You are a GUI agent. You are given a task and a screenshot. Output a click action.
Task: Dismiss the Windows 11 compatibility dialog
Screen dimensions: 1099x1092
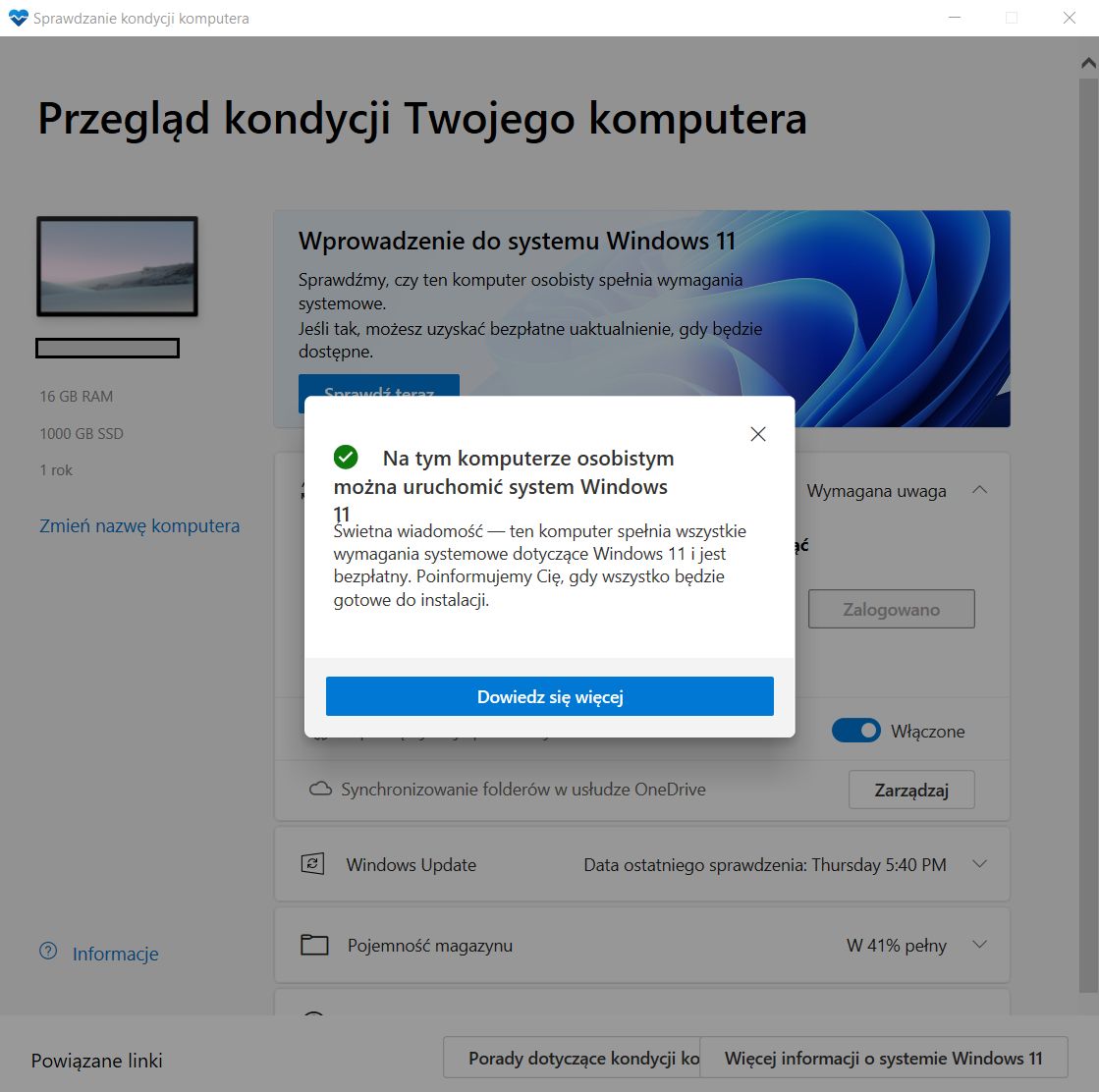[x=757, y=433]
